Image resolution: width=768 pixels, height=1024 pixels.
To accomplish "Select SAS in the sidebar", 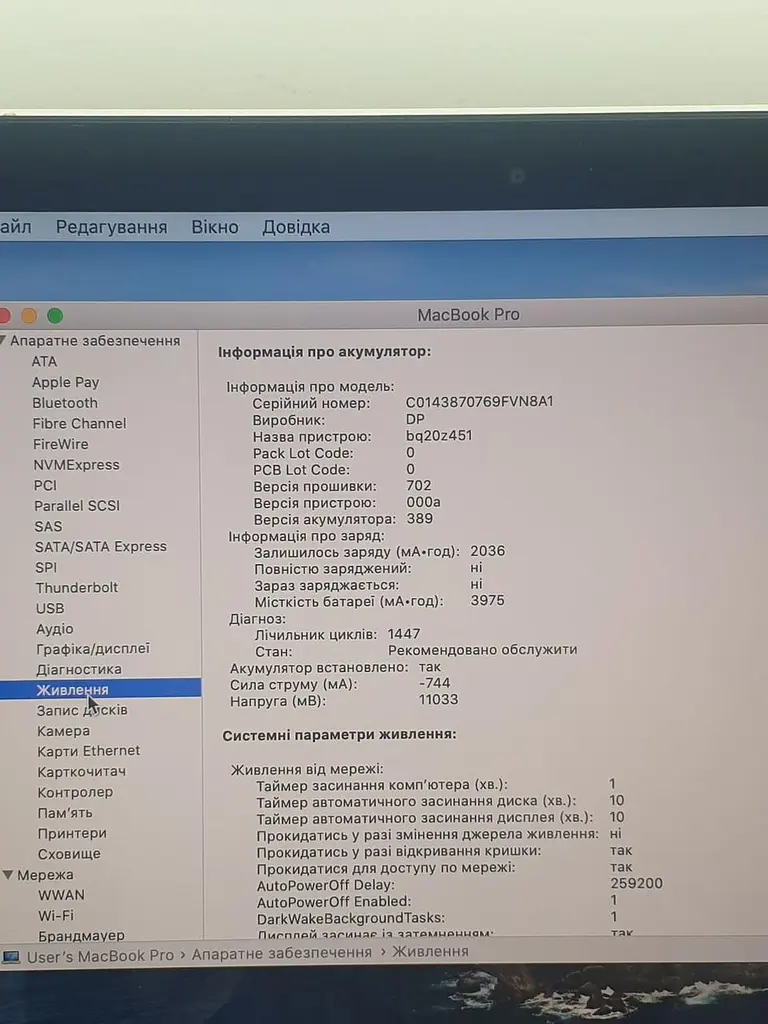I will 48,526.
